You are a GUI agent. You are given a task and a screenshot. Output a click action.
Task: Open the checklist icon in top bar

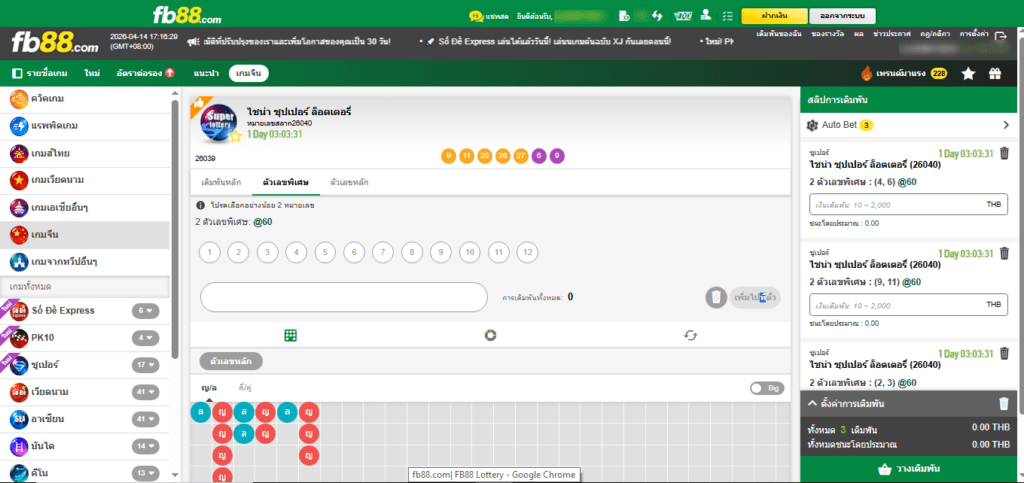click(728, 15)
